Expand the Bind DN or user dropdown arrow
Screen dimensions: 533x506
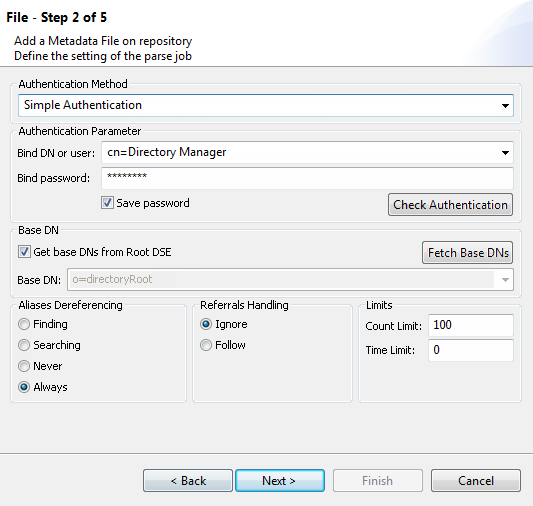pos(505,153)
